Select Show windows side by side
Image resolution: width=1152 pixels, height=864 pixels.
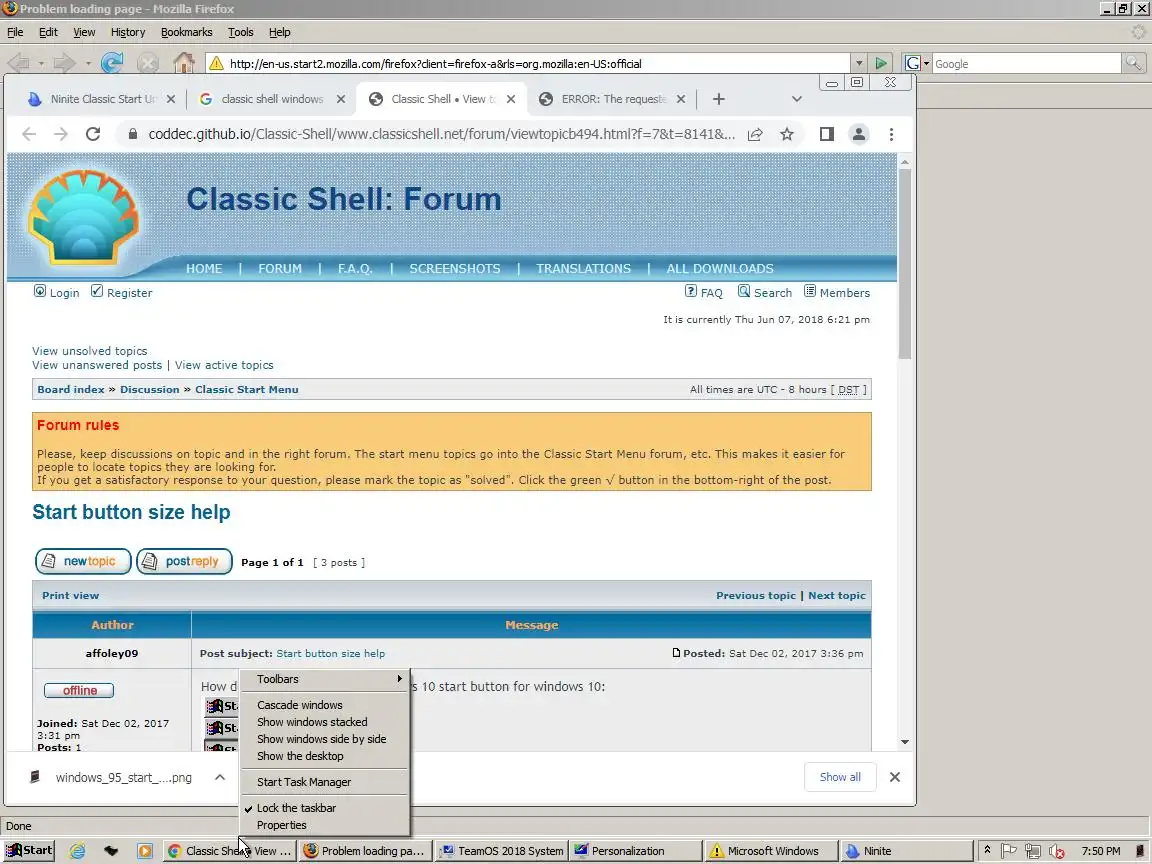point(325,739)
